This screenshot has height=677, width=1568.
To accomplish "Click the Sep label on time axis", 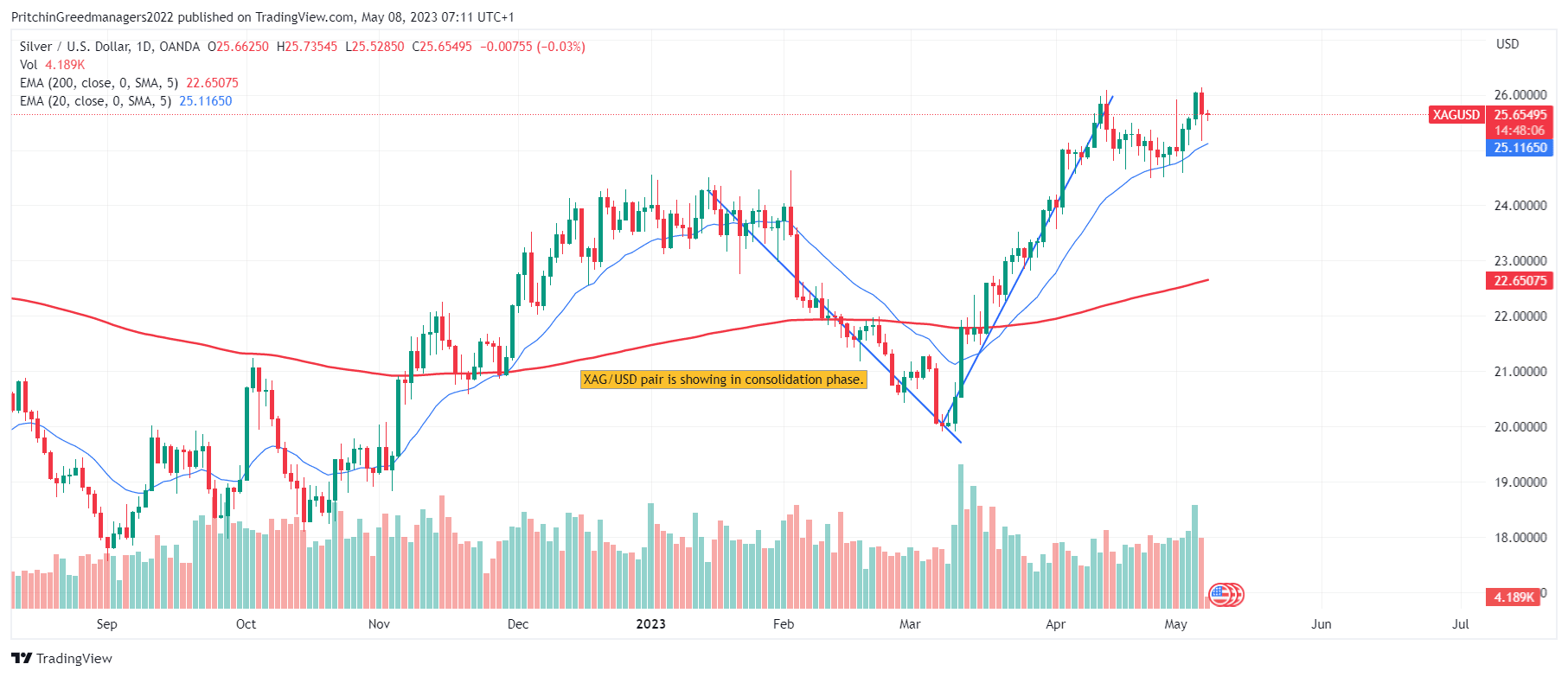I will pyautogui.click(x=106, y=624).
